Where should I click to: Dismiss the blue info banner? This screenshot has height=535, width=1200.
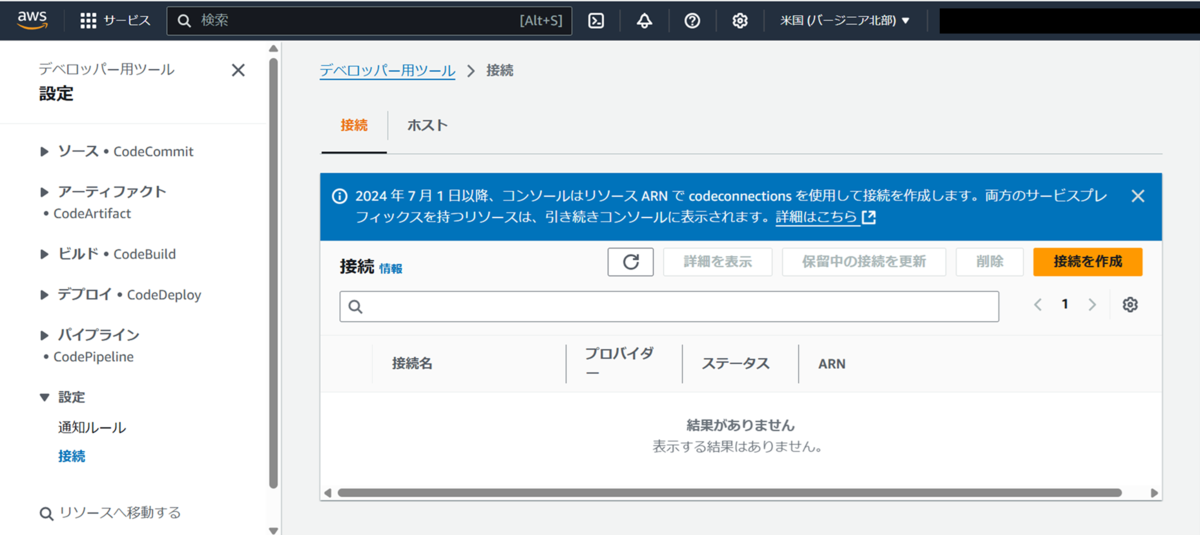pos(1137,196)
